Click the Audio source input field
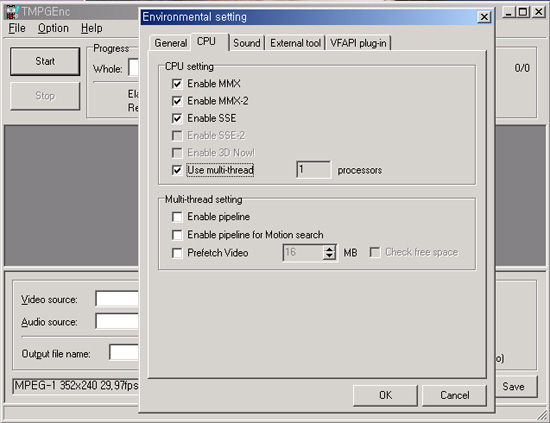The width and height of the screenshot is (550, 423). pos(117,321)
